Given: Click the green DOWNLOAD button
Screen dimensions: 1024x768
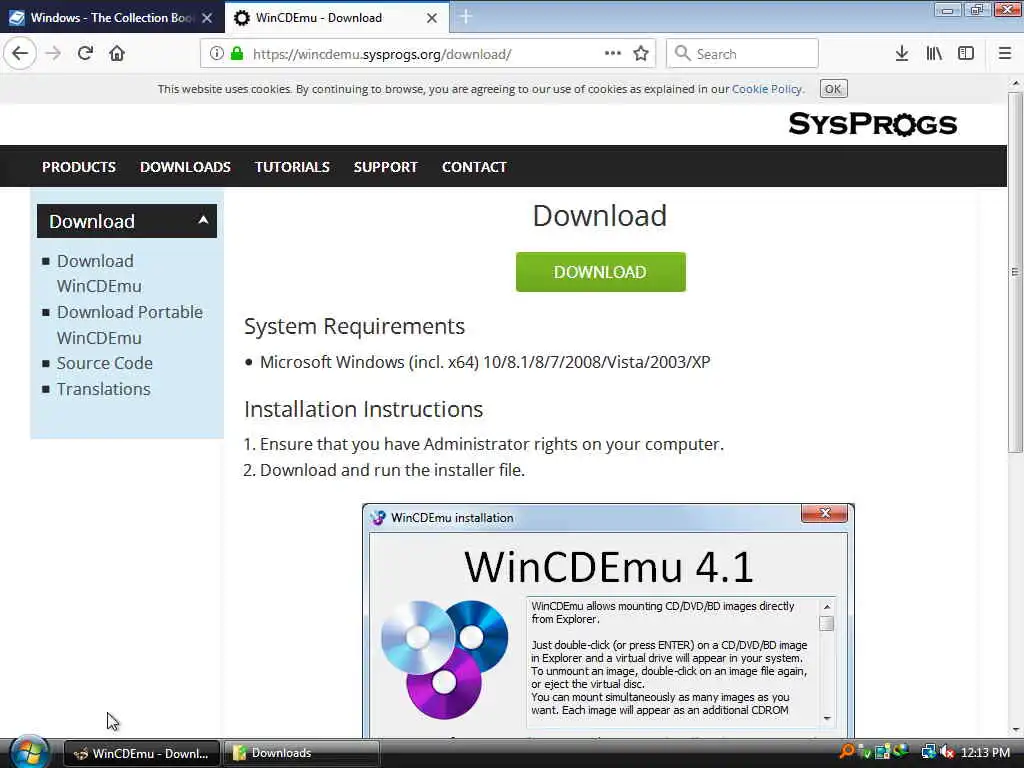Looking at the screenshot, I should [x=600, y=272].
